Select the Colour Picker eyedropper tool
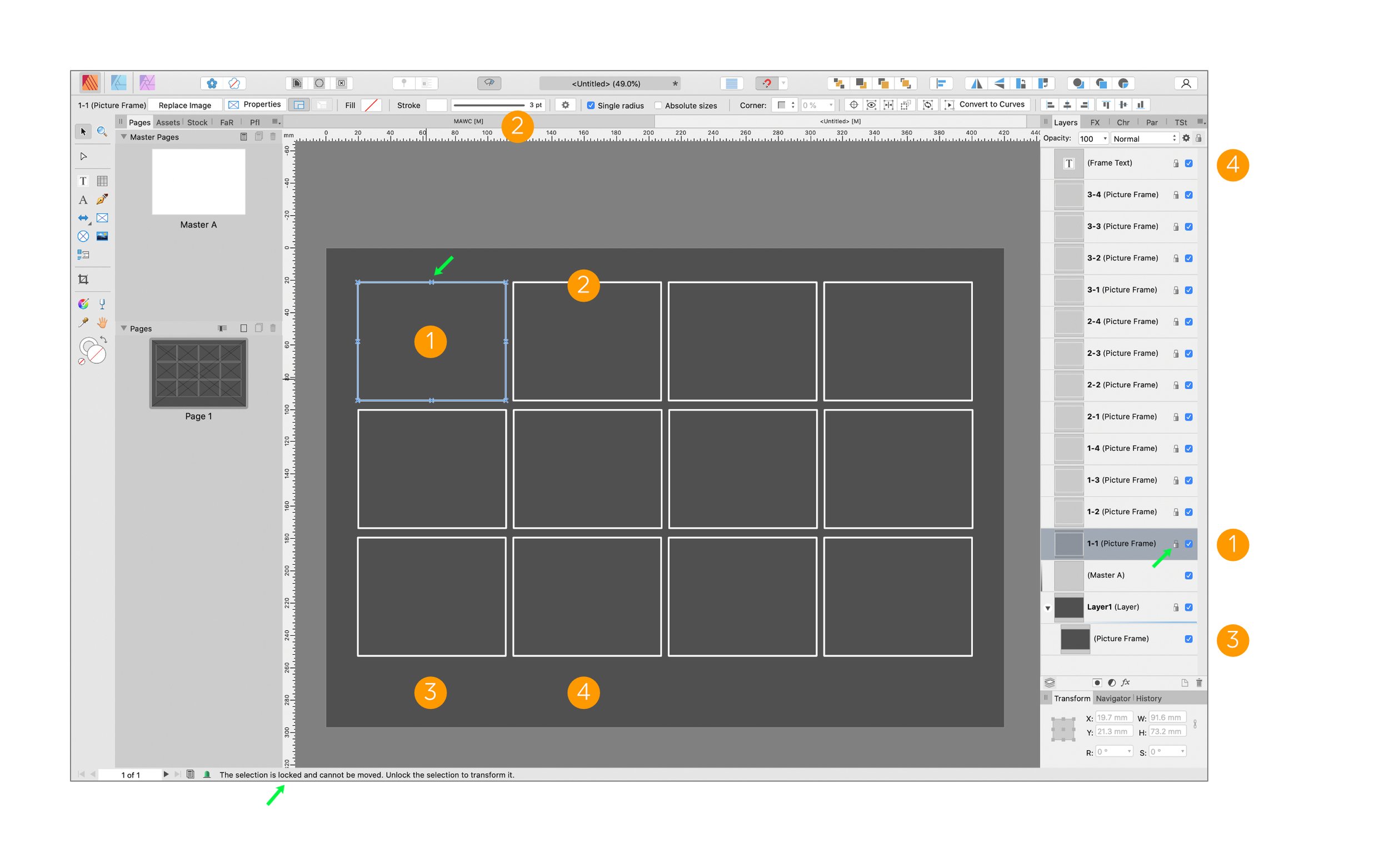 click(x=83, y=322)
